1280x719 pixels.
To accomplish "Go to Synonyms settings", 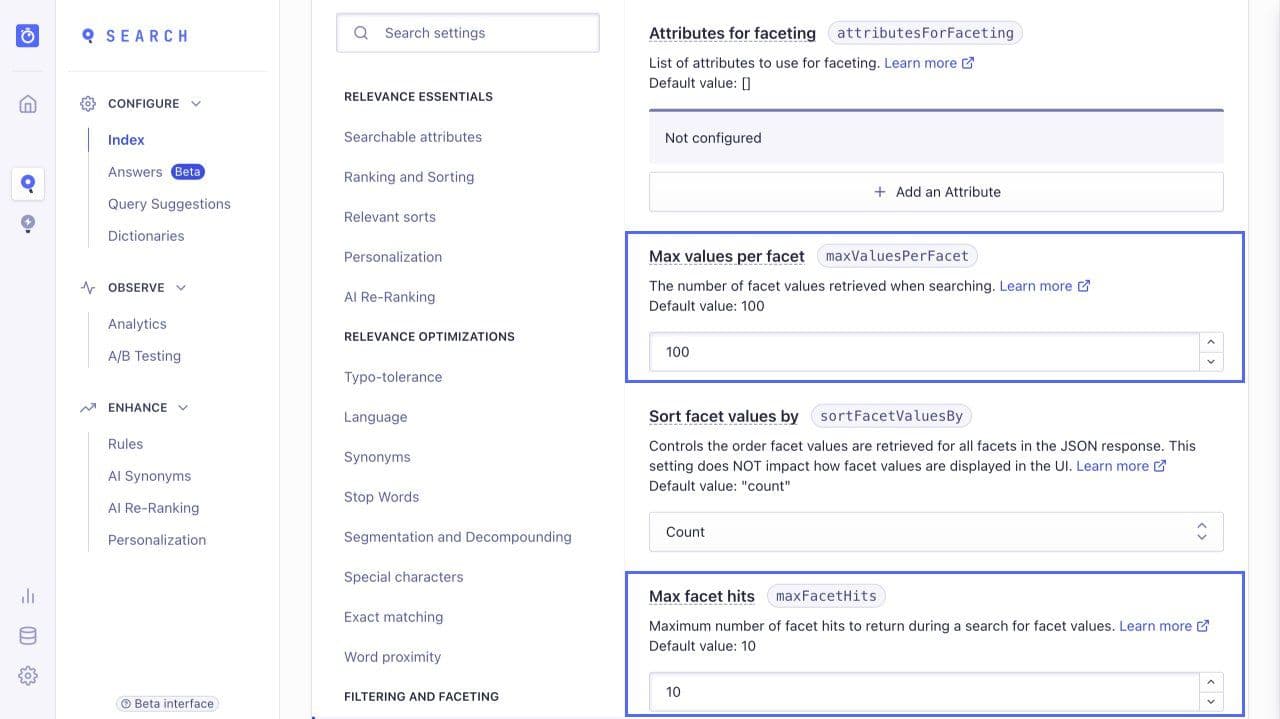I will point(377,457).
